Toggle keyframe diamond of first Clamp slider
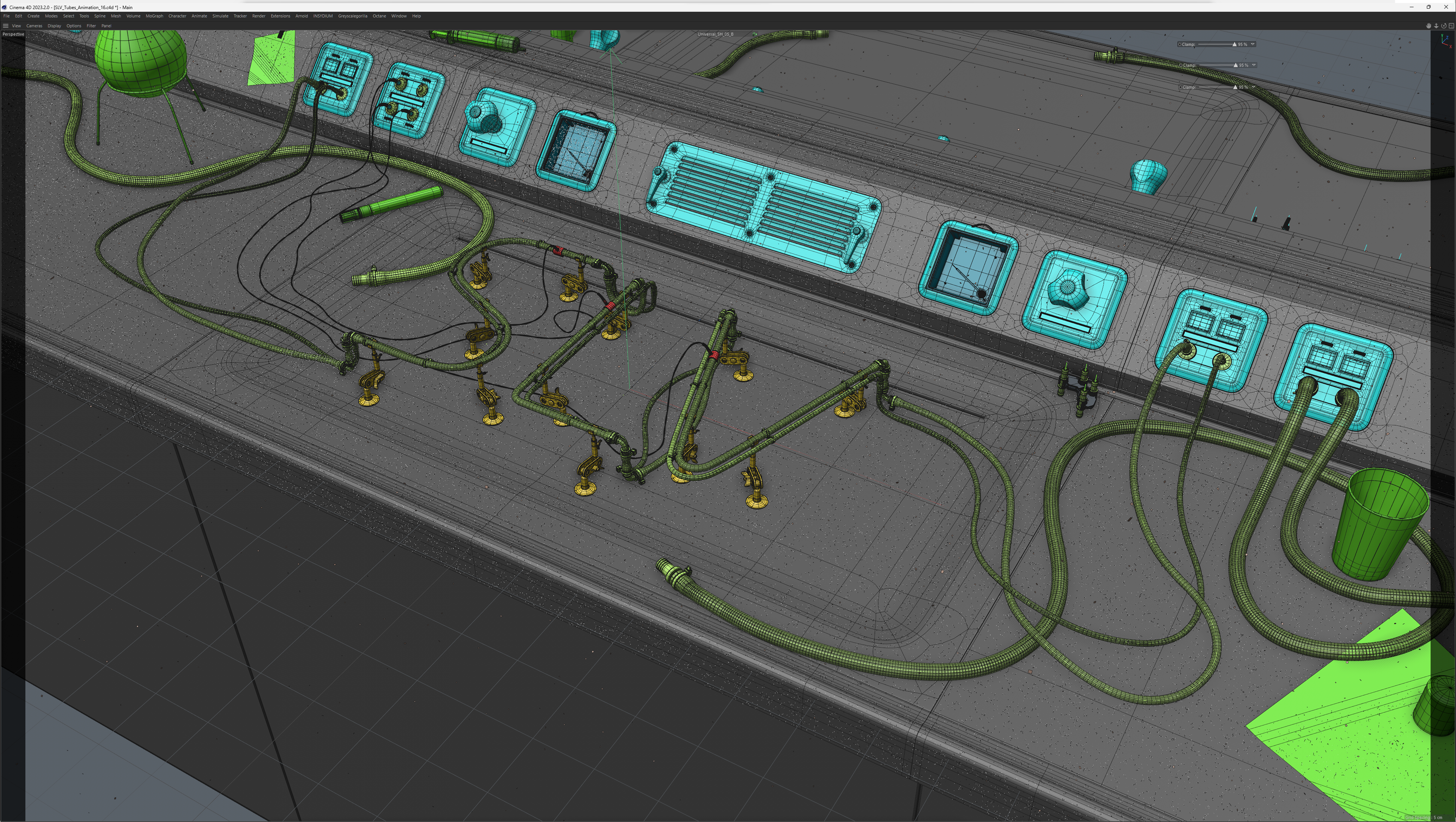This screenshot has width=1456, height=822. (x=1180, y=44)
